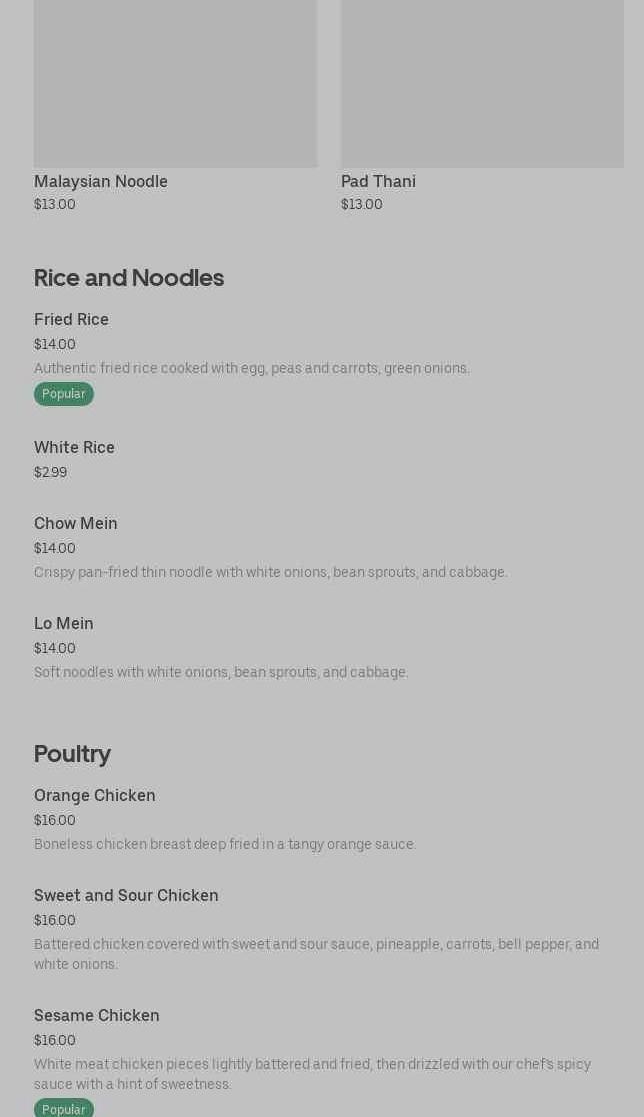Choose White Rice from the menu

[74, 448]
